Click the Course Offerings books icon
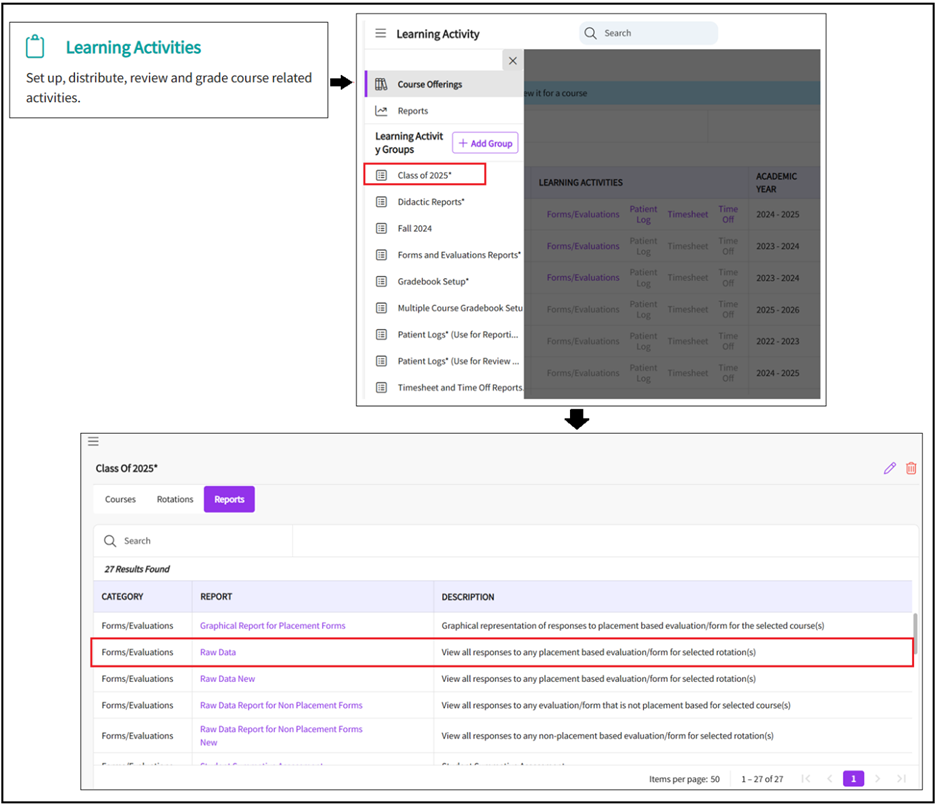Viewport: 940px width, 808px height. (x=381, y=84)
